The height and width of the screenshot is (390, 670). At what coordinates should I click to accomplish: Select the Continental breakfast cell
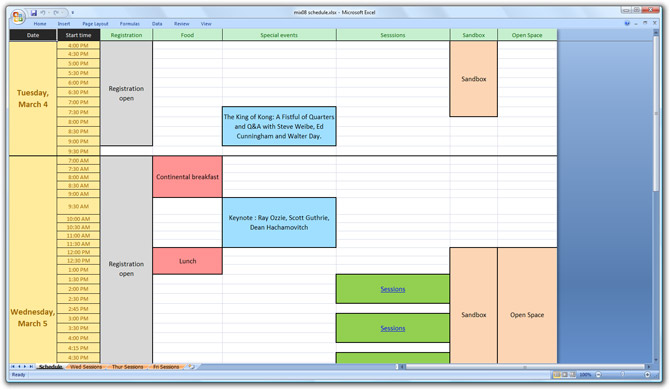pos(187,177)
